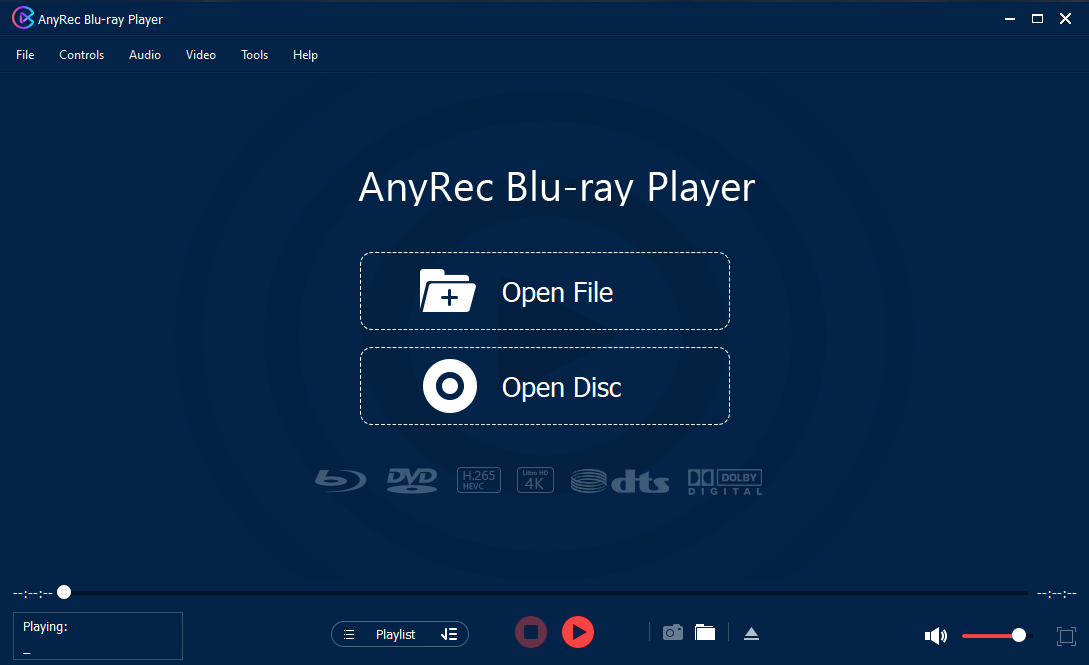1089x665 pixels.
Task: Start playback with the red play button
Action: 578,632
